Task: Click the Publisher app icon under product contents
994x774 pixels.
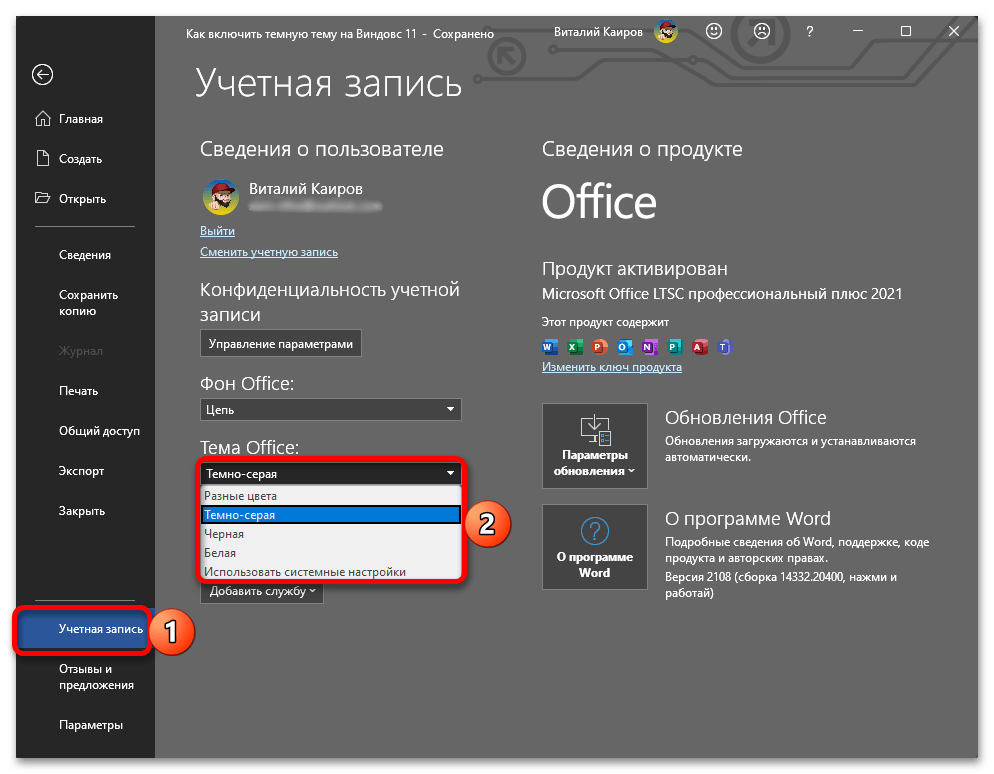Action: [x=674, y=347]
